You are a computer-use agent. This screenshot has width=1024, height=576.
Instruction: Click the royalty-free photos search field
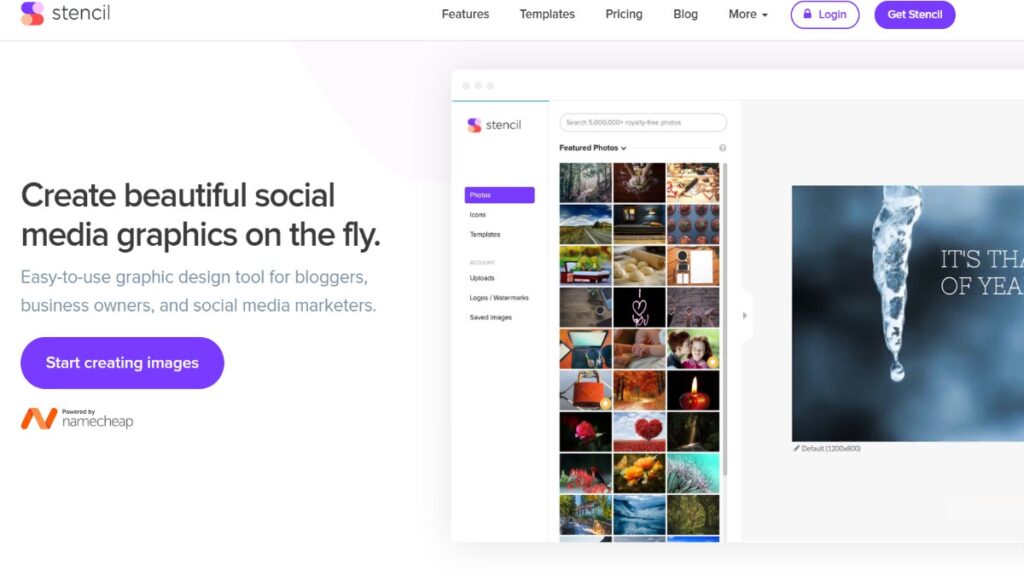643,123
